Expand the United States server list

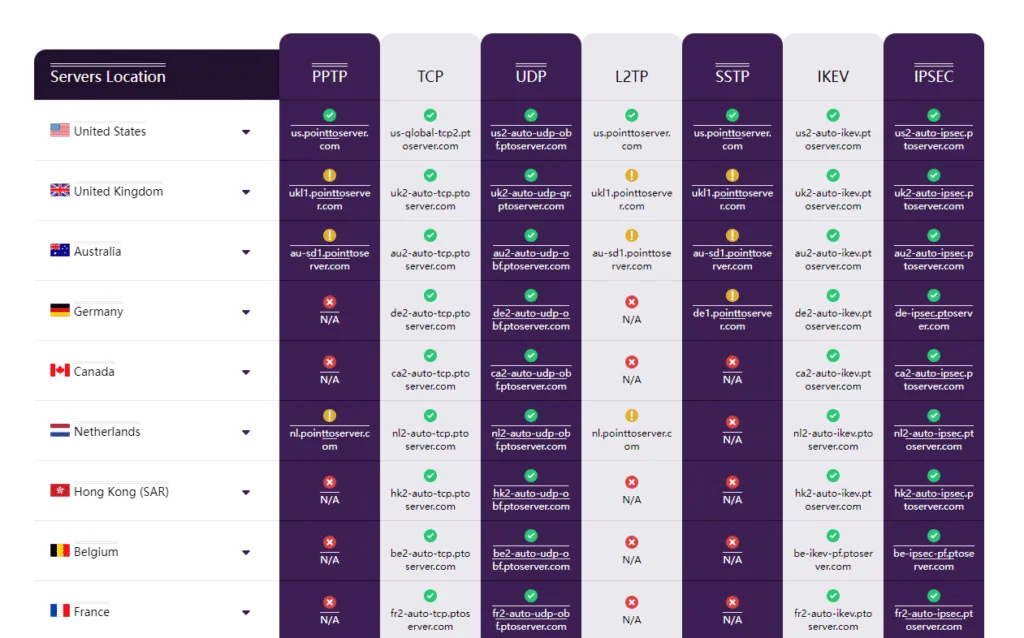[x=246, y=132]
